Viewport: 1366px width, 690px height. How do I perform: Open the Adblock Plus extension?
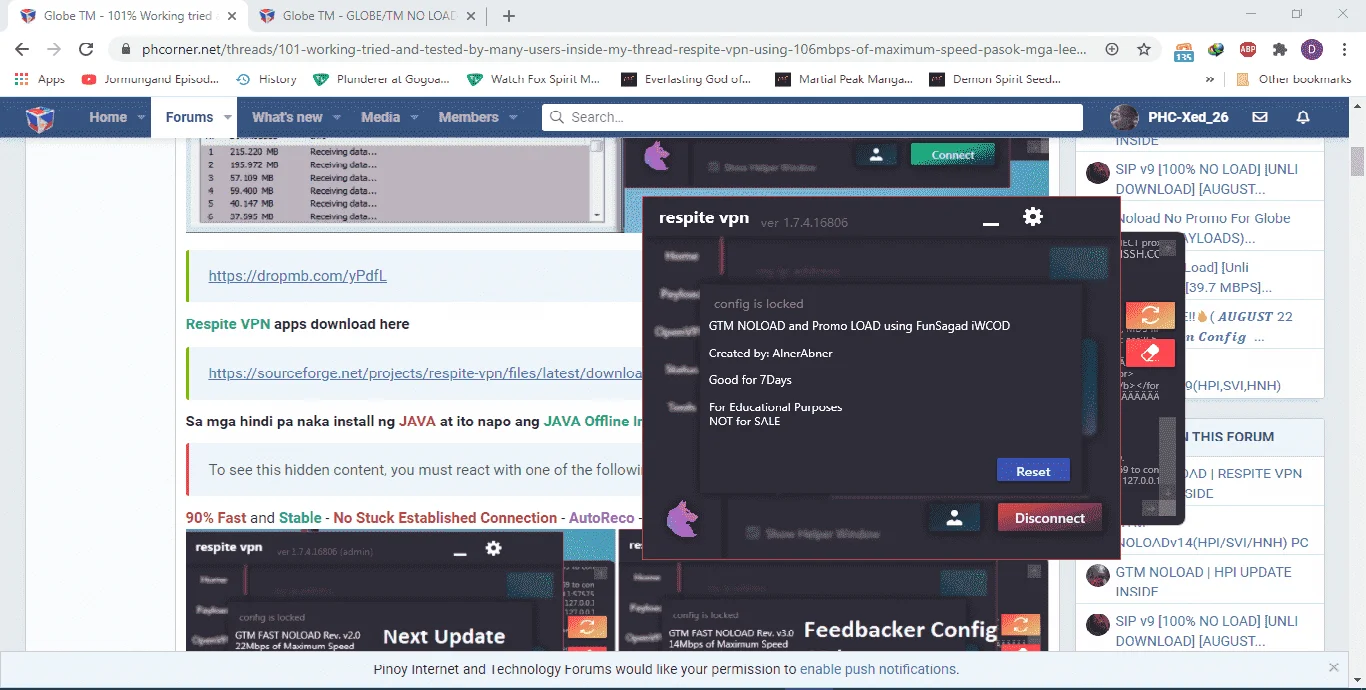pyautogui.click(x=1248, y=49)
